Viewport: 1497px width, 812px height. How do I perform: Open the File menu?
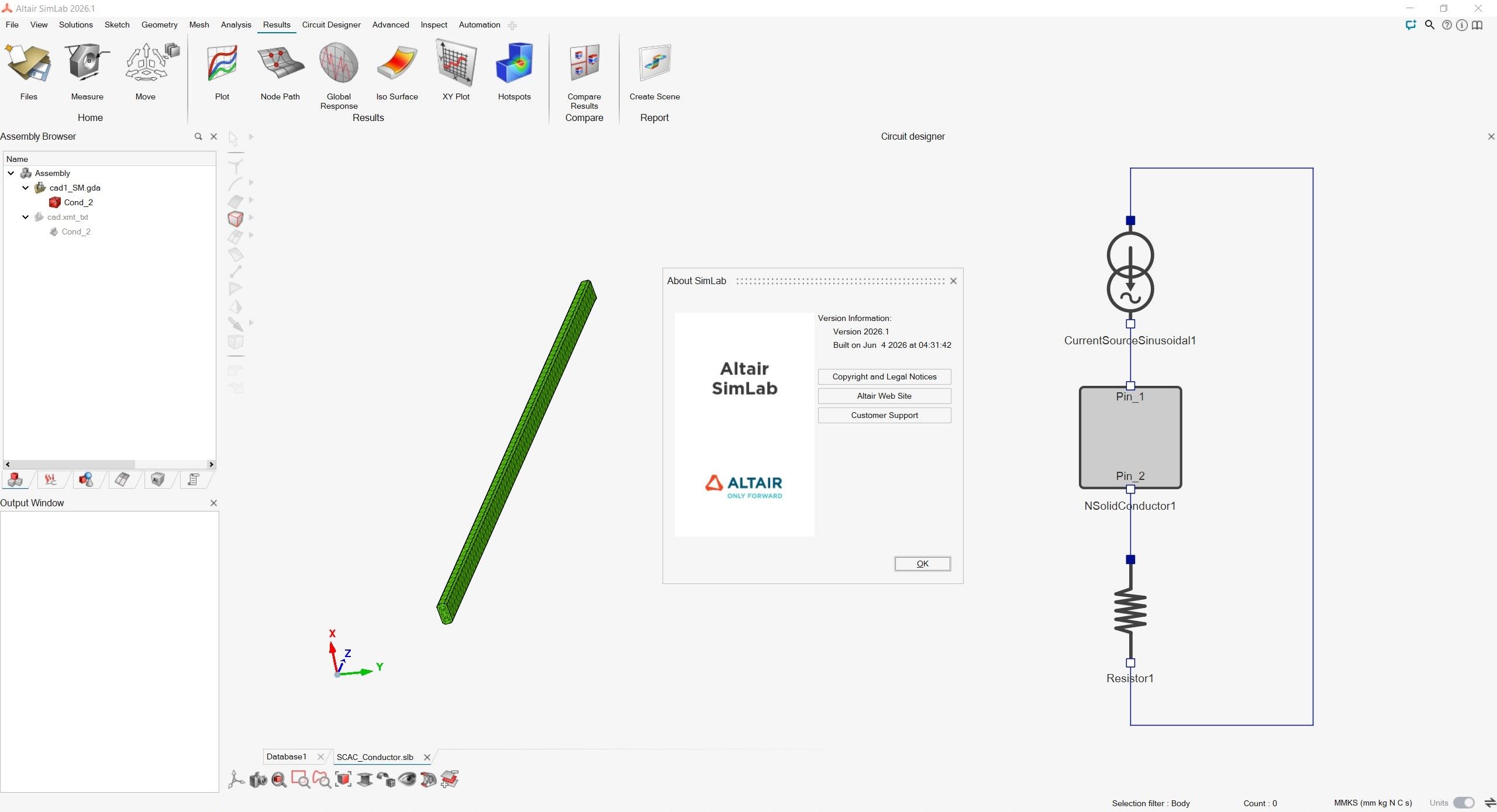coord(12,25)
